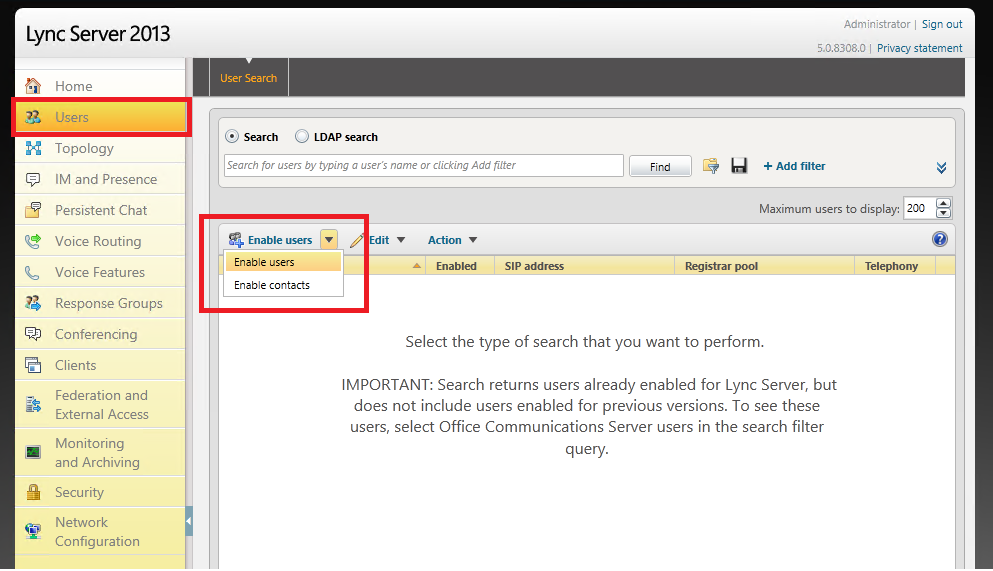This screenshot has width=993, height=571.
Task: Click the IM and Presence speech bubble icon
Action: tap(33, 179)
